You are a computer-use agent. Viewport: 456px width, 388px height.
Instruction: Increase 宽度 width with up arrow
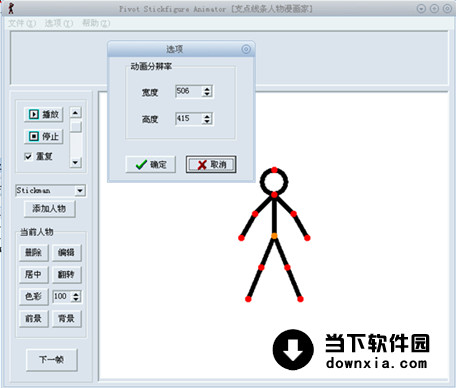[x=207, y=89]
